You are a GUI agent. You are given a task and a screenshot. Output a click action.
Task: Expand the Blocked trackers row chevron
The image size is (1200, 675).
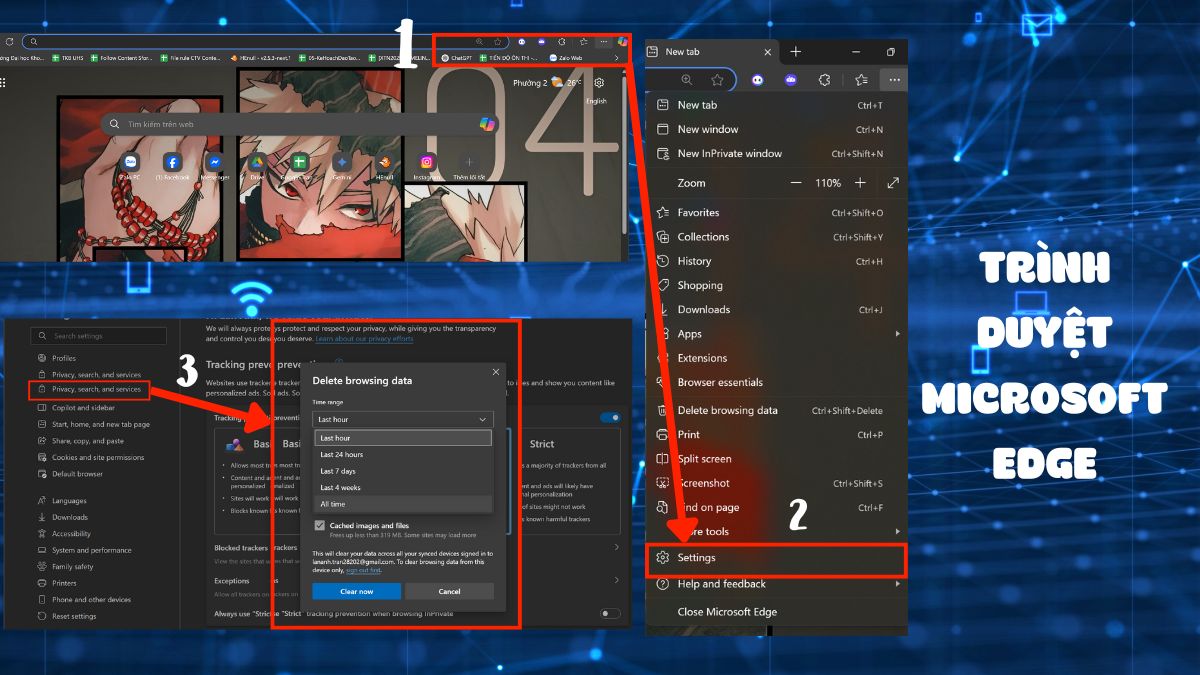pyautogui.click(x=616, y=548)
